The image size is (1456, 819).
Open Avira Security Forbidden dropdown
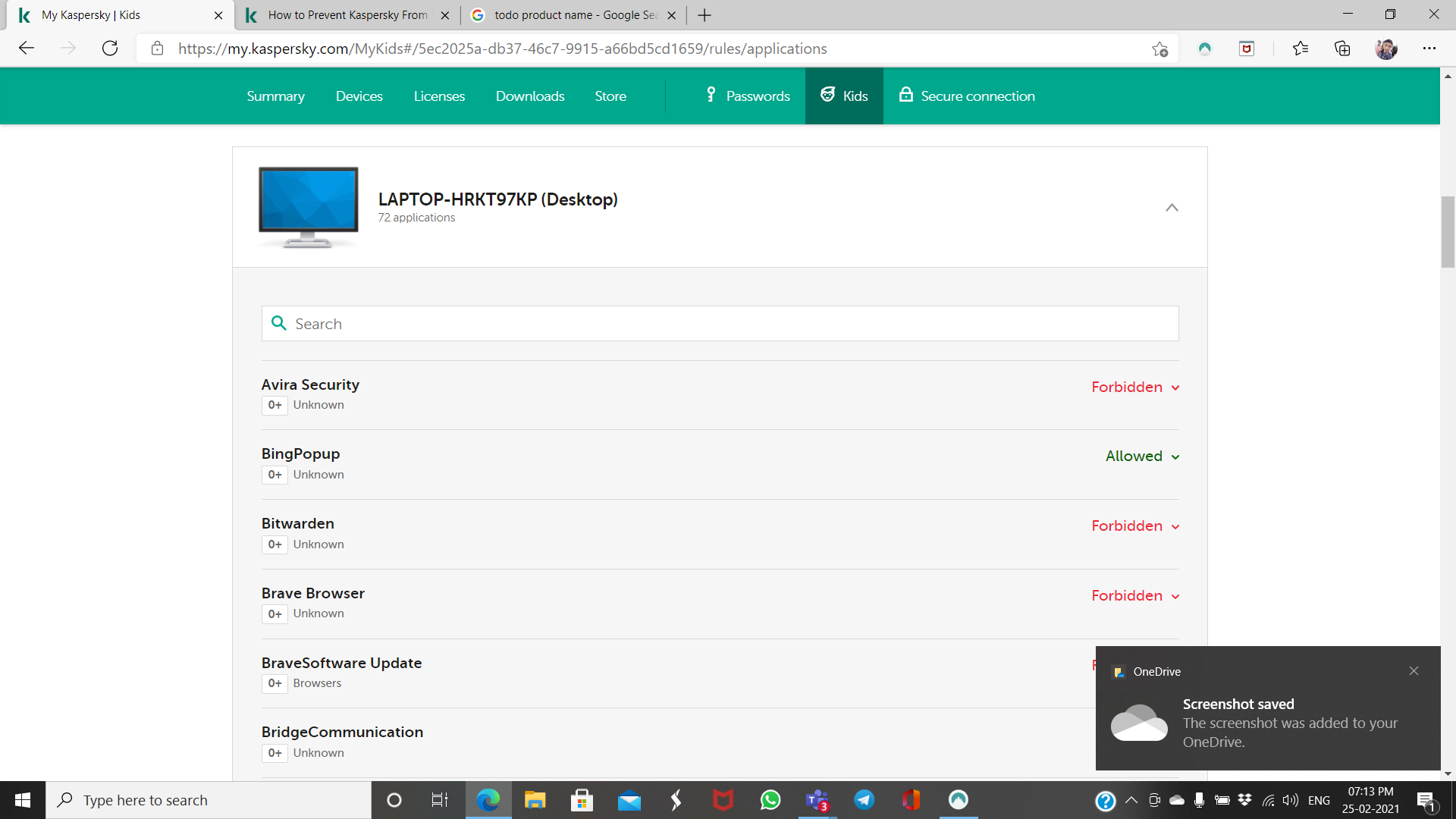tap(1135, 387)
